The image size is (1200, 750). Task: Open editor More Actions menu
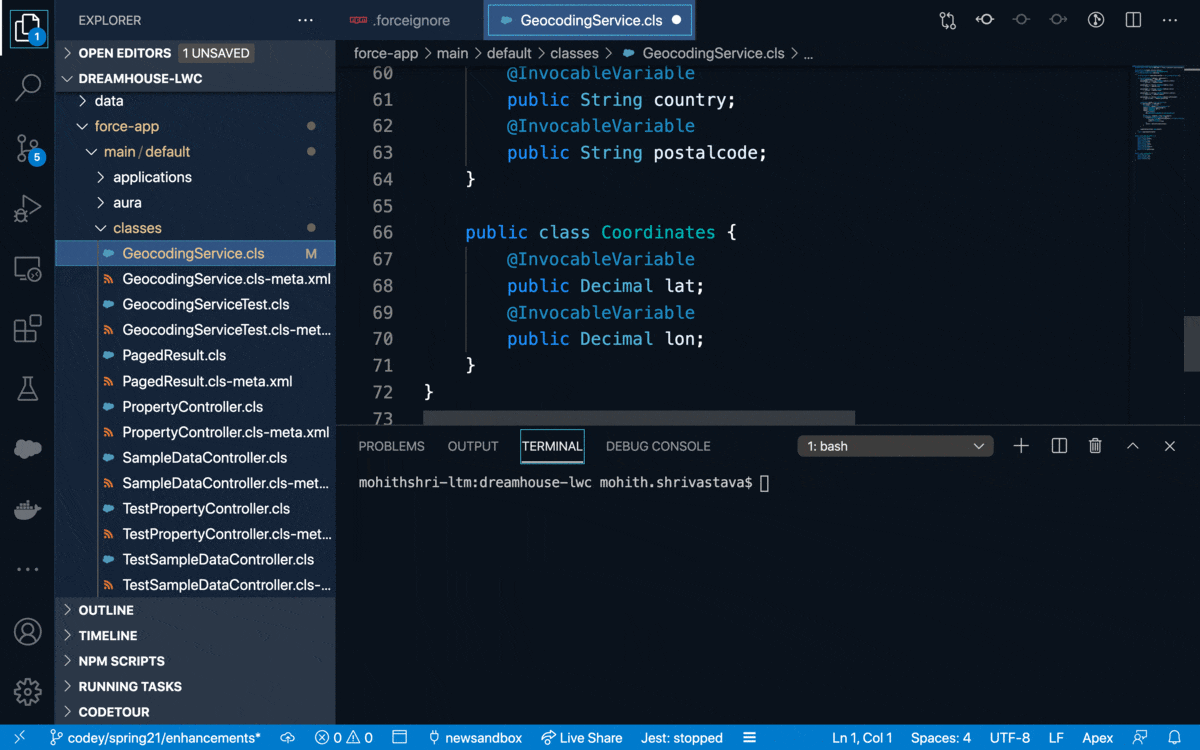click(1170, 20)
